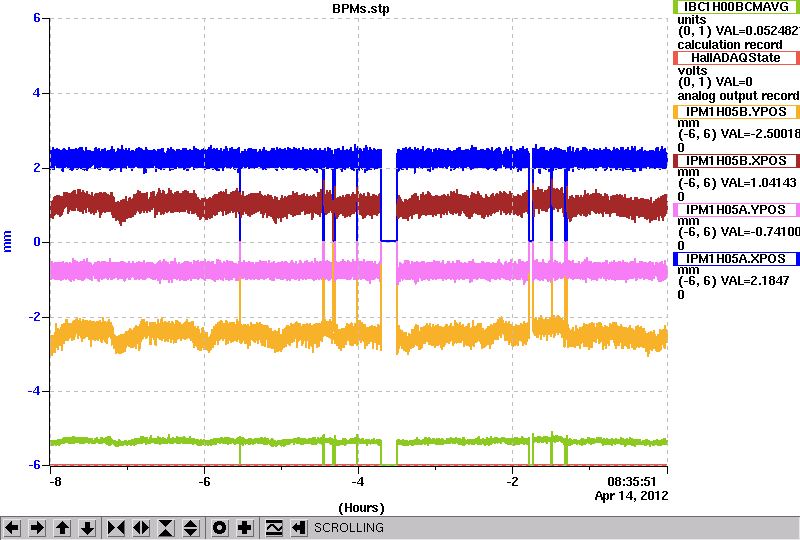
Task: Click the x-axis tick label -8
Action: pyautogui.click(x=56, y=482)
